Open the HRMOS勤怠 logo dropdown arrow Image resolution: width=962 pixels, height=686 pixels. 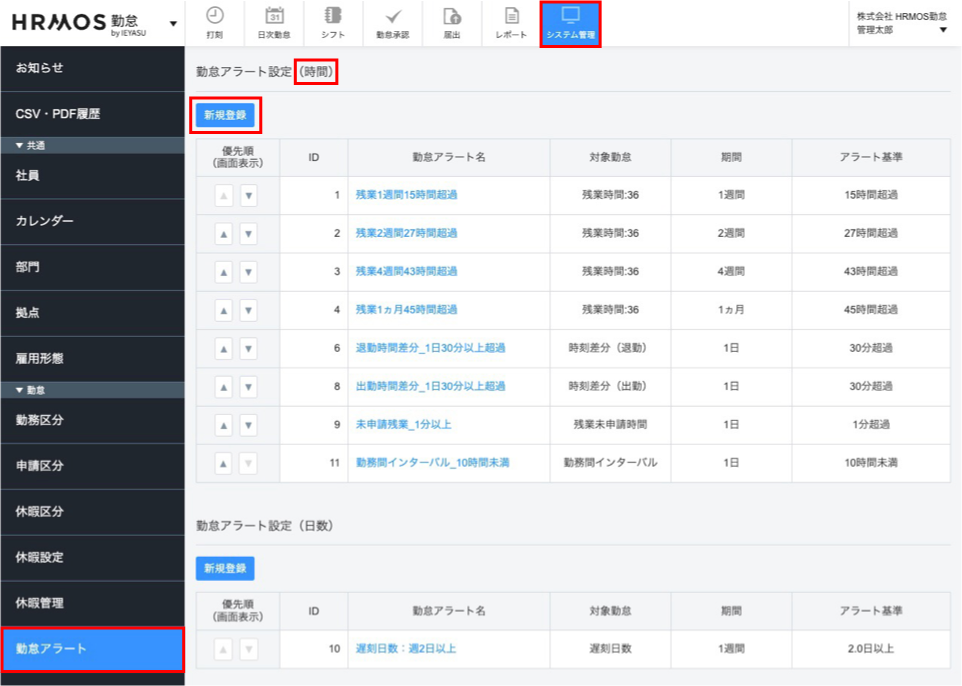(x=173, y=24)
